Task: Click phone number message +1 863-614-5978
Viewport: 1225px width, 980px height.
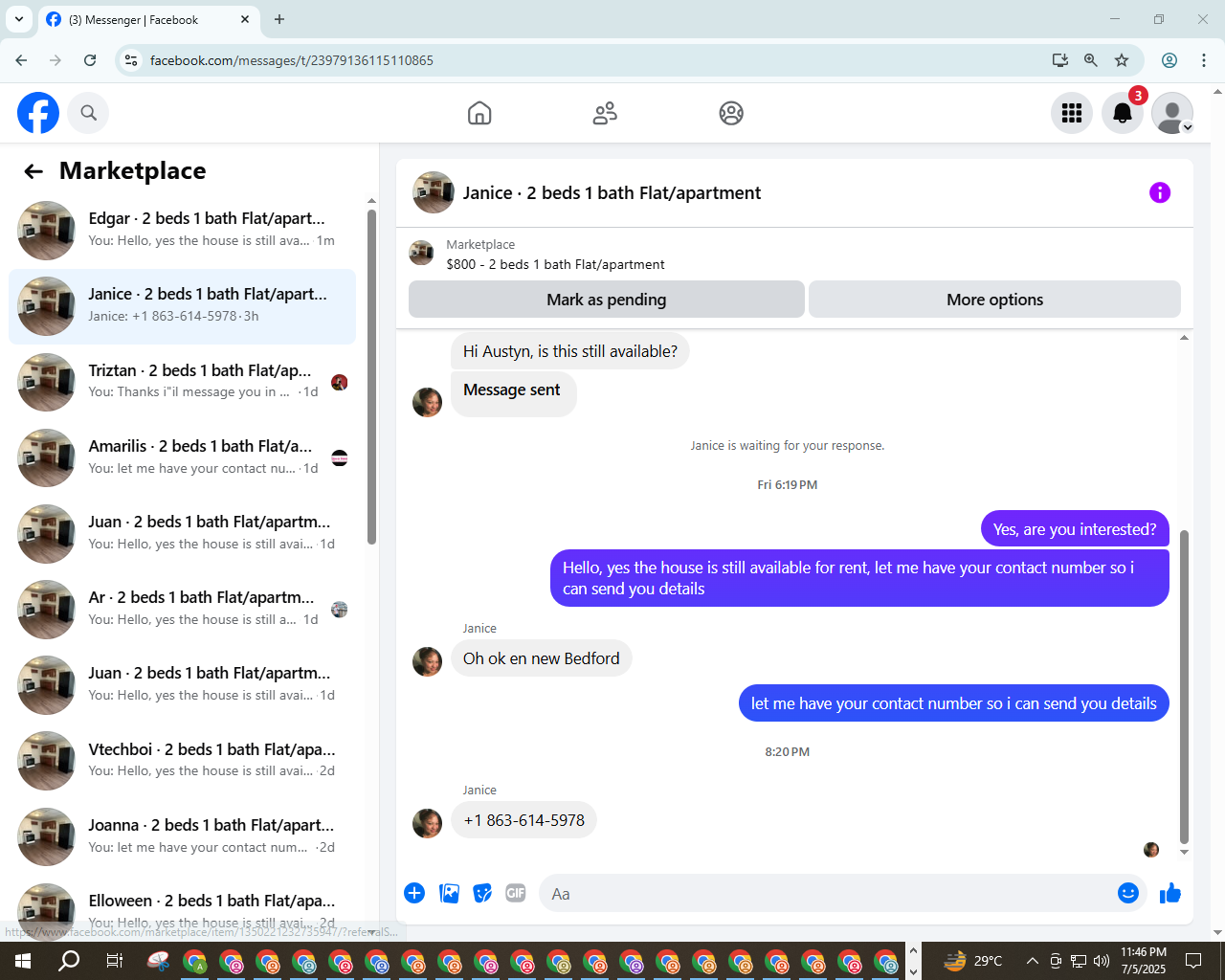Action: [x=523, y=820]
